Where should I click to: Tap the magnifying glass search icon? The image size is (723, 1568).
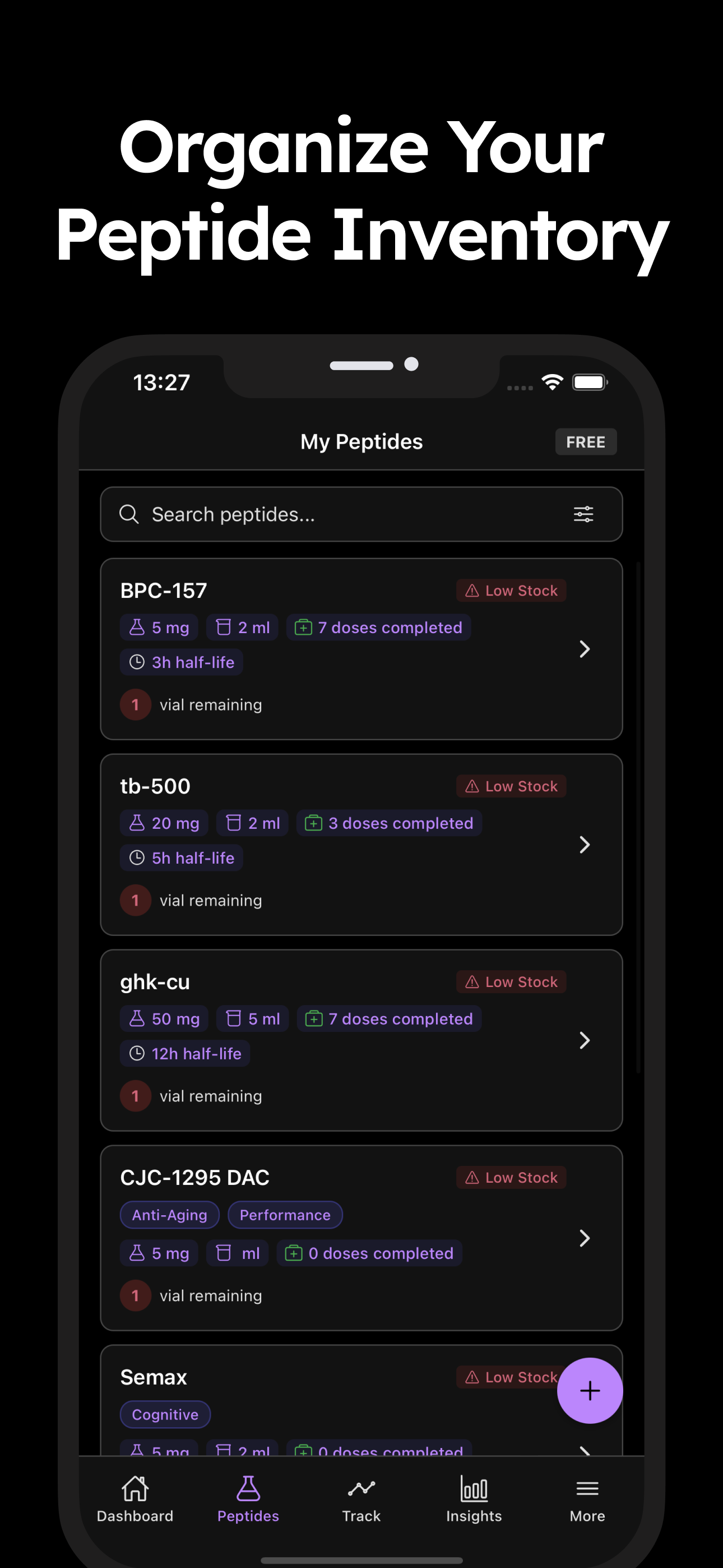click(x=129, y=514)
